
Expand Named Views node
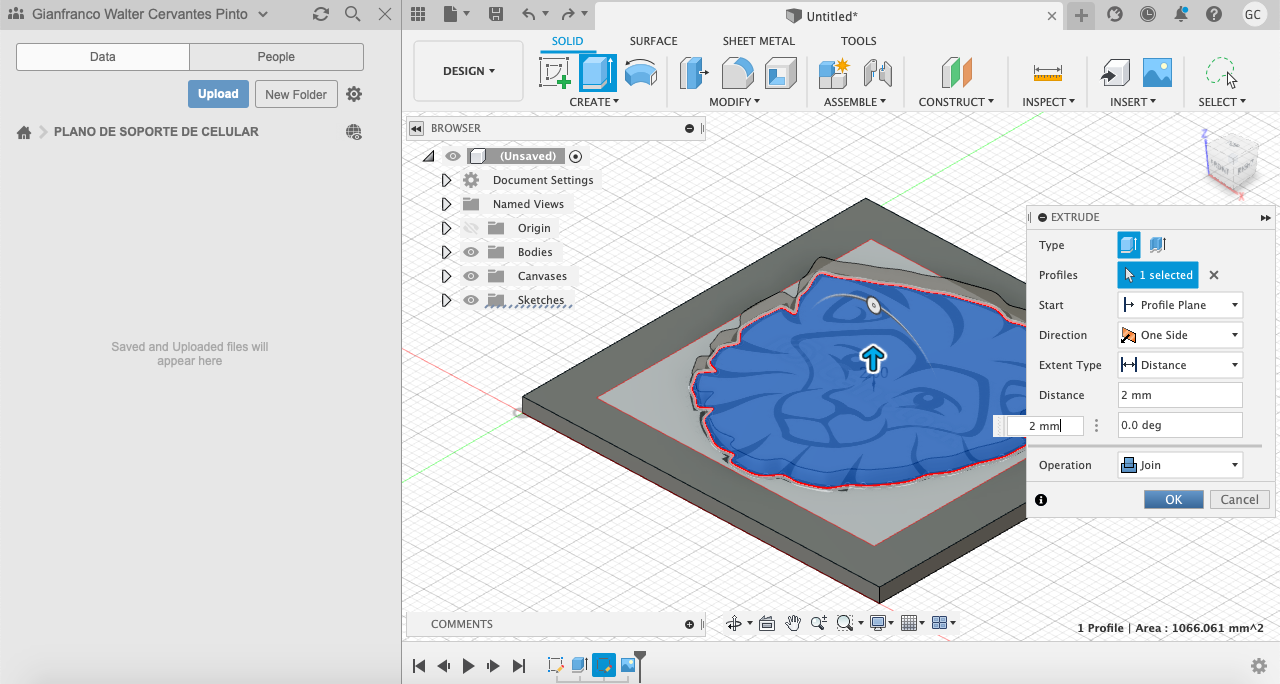click(447, 204)
